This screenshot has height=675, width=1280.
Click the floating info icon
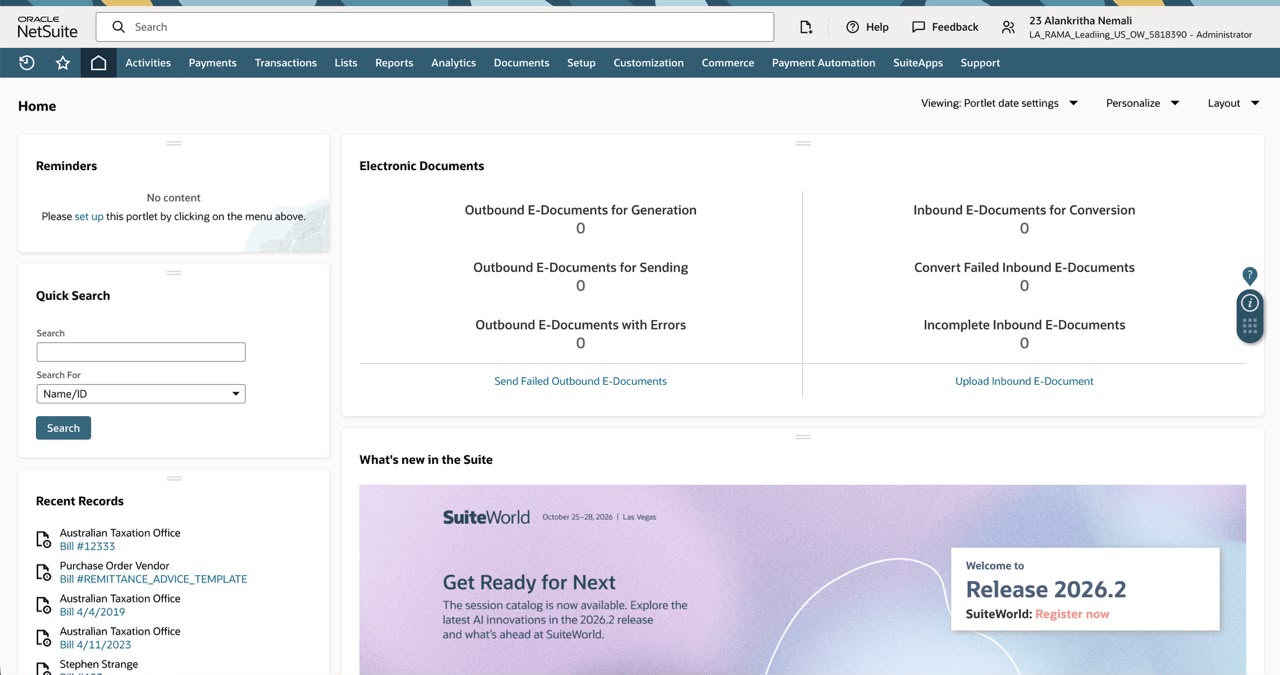tap(1250, 302)
